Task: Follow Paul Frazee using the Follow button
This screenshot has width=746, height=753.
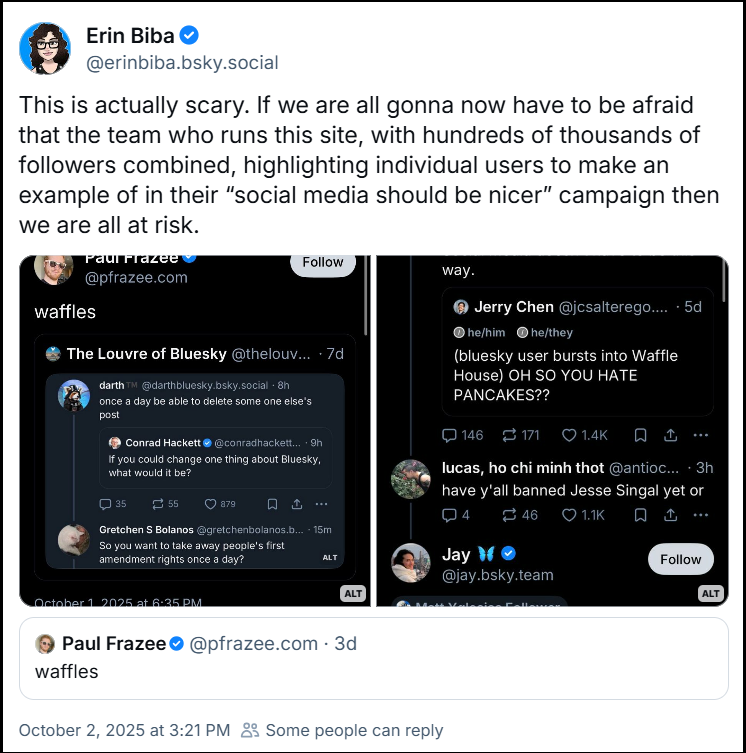Action: pyautogui.click(x=322, y=262)
